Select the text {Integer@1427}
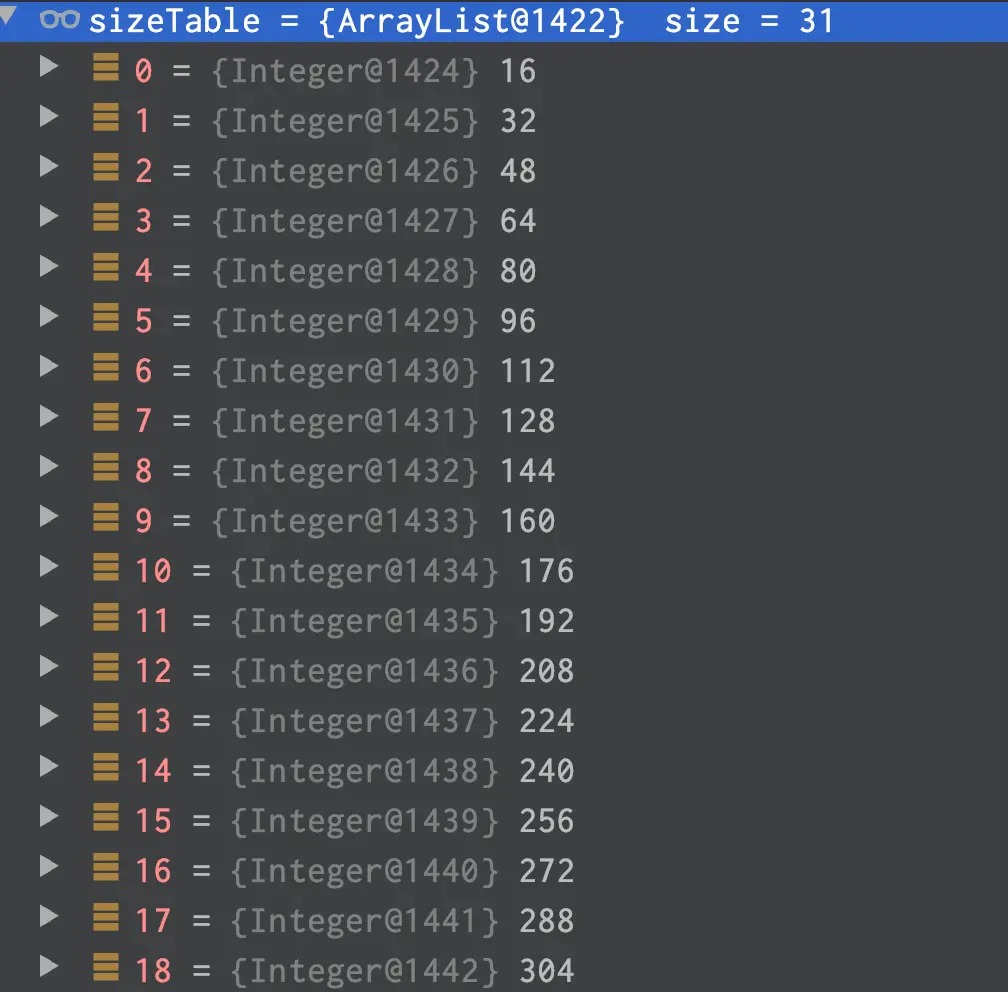1008x992 pixels. [345, 221]
